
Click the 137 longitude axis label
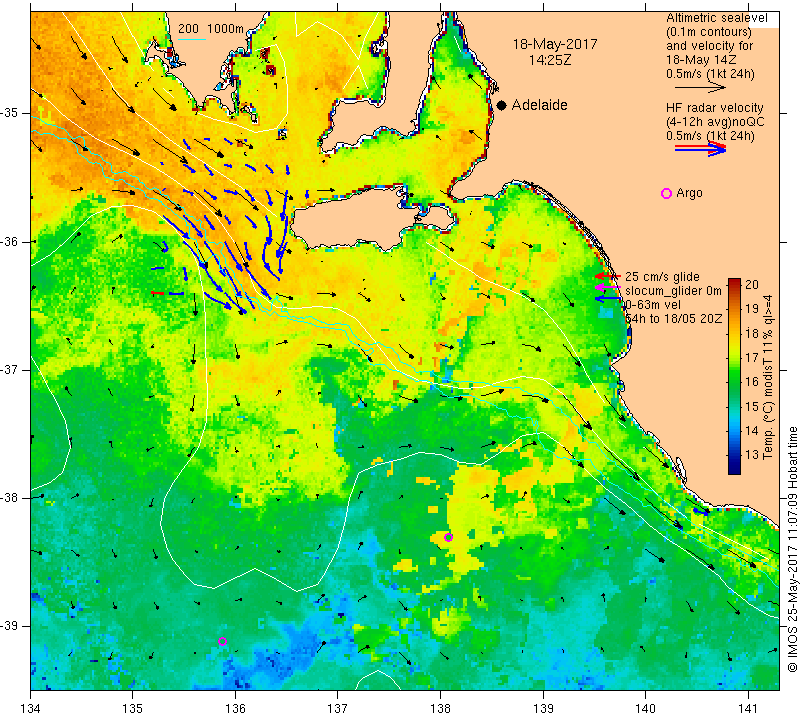click(x=338, y=709)
